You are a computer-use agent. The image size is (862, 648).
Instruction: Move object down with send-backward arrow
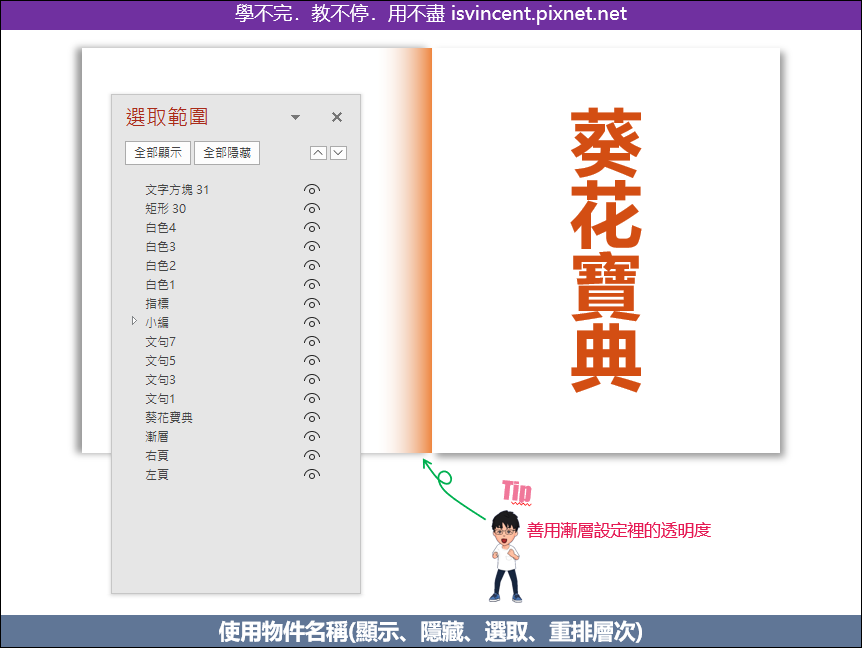click(x=339, y=153)
